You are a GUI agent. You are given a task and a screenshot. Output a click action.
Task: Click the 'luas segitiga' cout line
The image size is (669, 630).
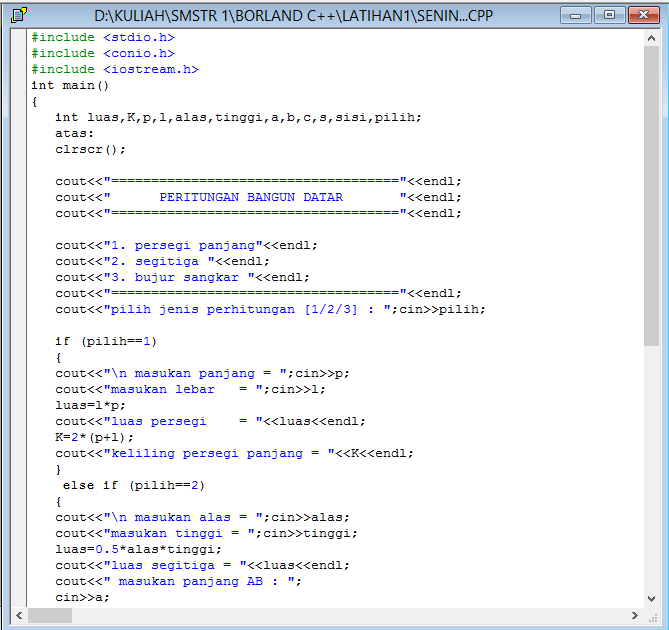(x=202, y=565)
